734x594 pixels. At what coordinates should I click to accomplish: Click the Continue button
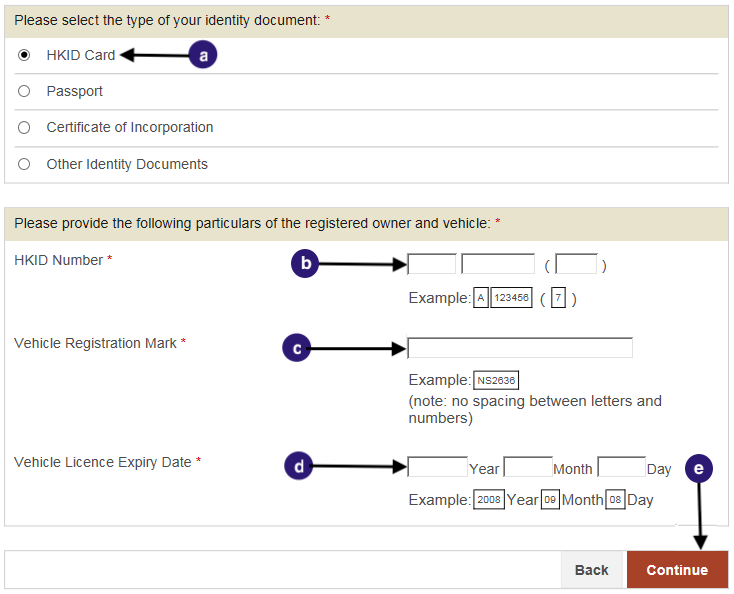coord(677,570)
